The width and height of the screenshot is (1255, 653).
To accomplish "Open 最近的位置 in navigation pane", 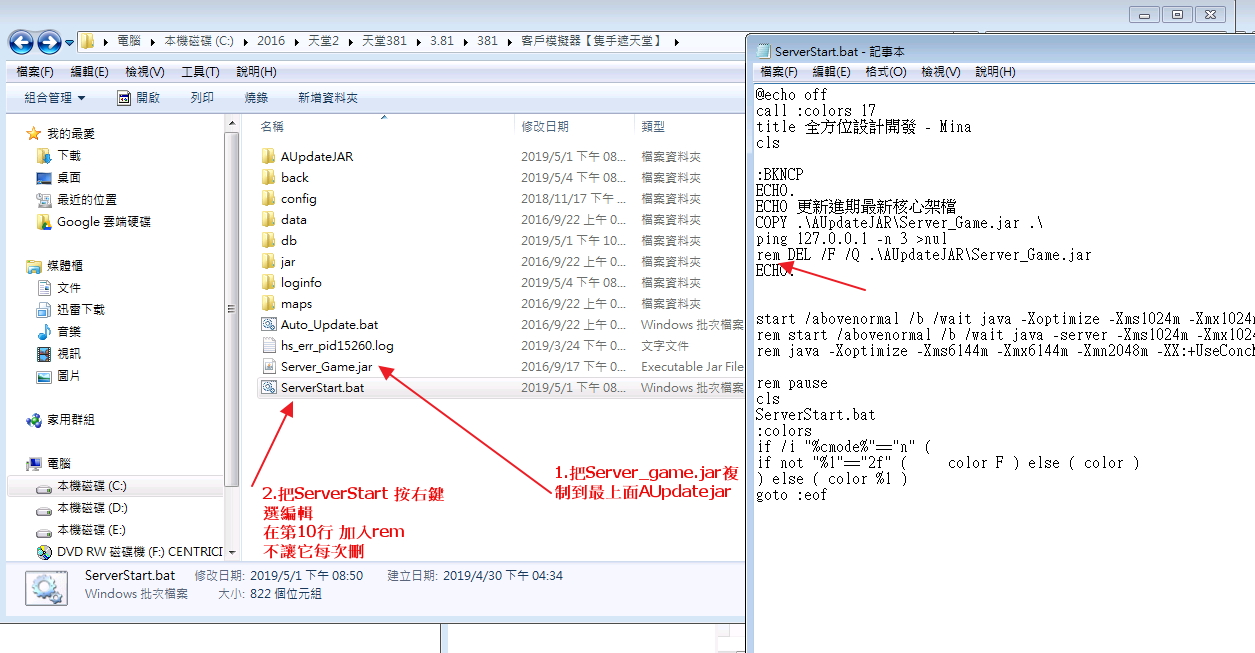I will (76, 200).
